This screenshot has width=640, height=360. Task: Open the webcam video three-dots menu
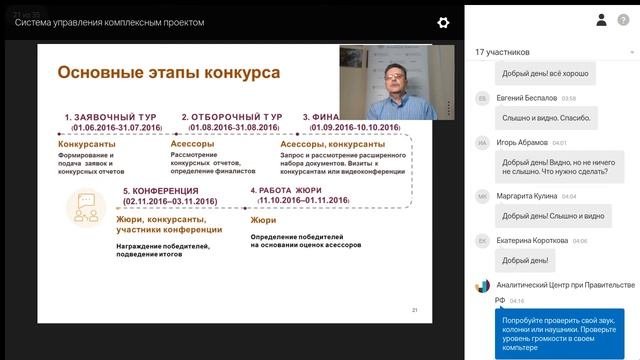[449, 107]
